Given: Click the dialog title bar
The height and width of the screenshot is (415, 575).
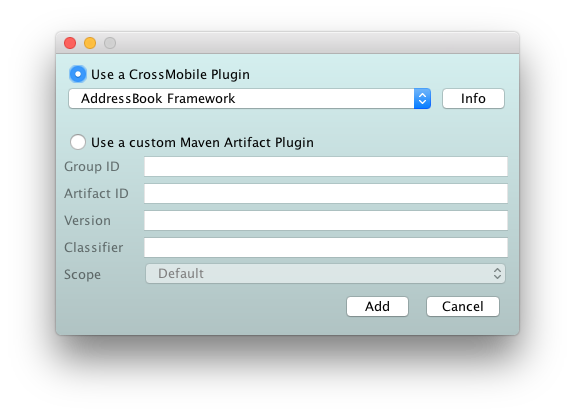Looking at the screenshot, I should pos(288,43).
